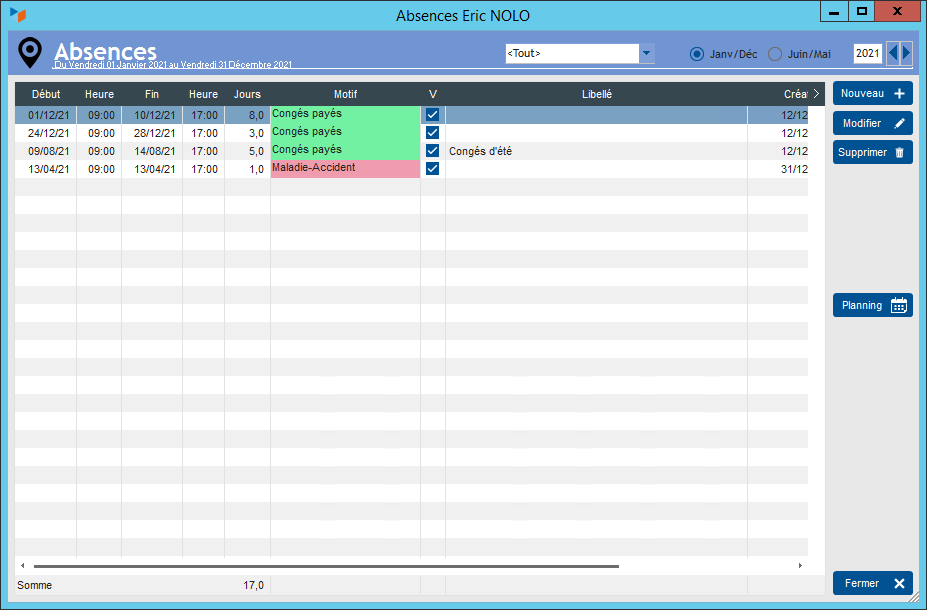927x610 pixels.
Task: Select the Janv/Déc radio button
Action: tap(697, 54)
